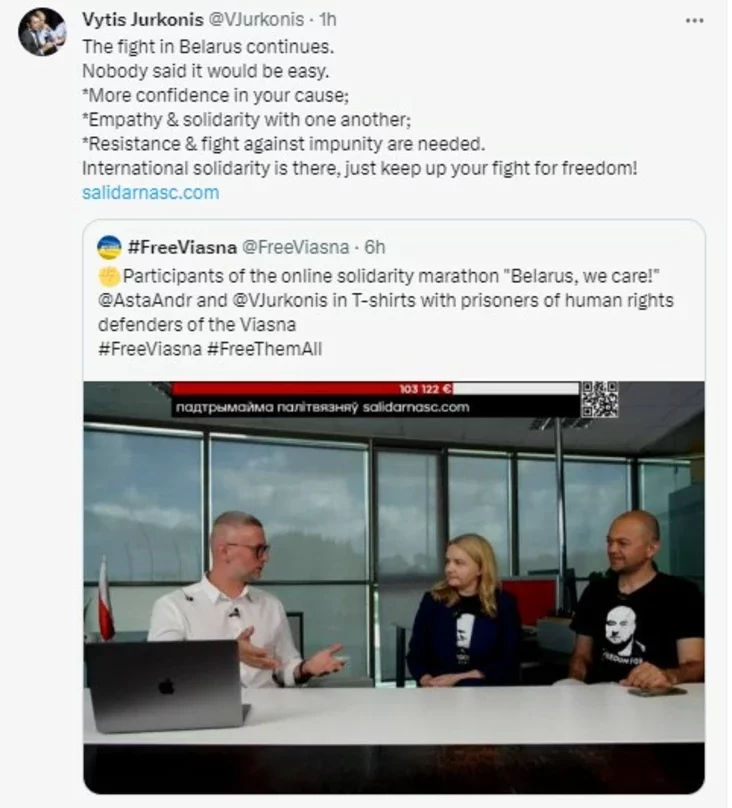Open the tweet's three-dot more menu
This screenshot has height=808, width=732.
click(x=694, y=21)
